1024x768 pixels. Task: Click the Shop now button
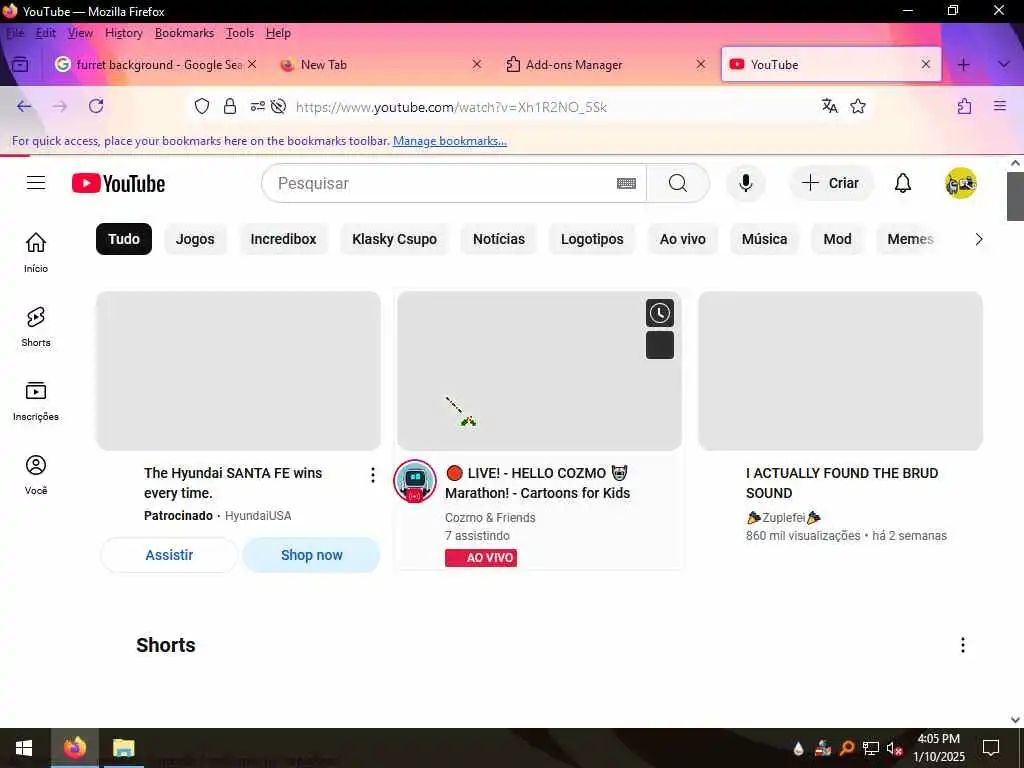click(312, 555)
